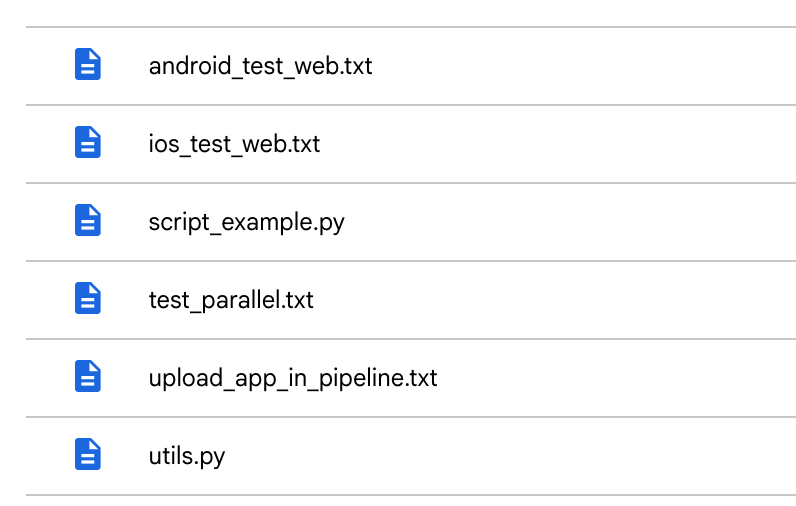Click the file icon beside test_parallel.txt

pos(88,300)
